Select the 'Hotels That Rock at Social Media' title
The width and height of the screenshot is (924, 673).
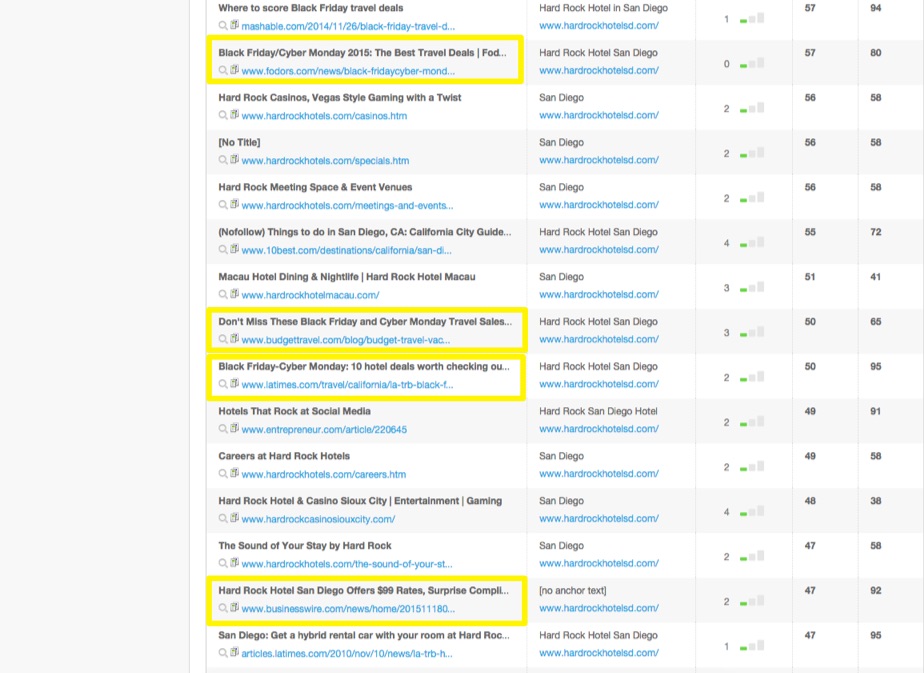point(294,411)
